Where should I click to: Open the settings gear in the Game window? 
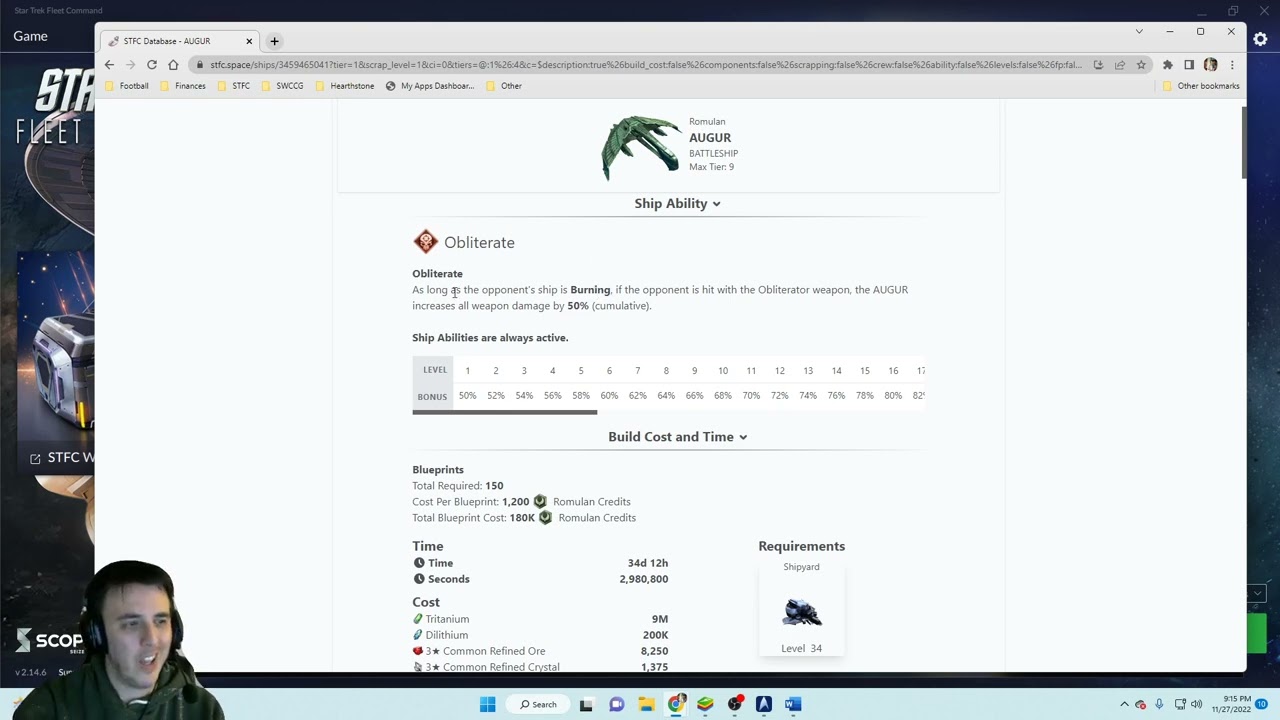click(x=1260, y=39)
